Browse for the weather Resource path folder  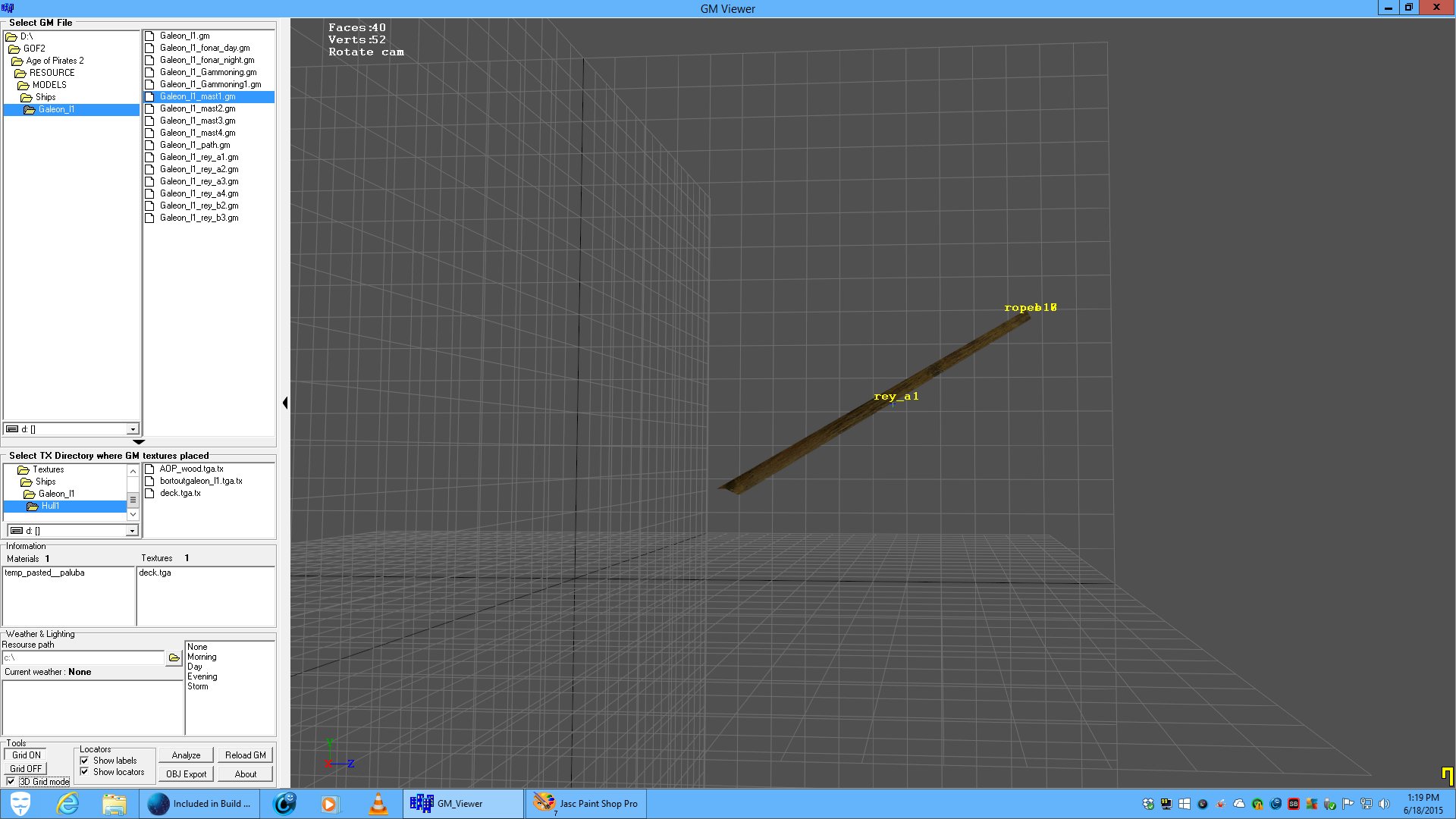pos(174,657)
